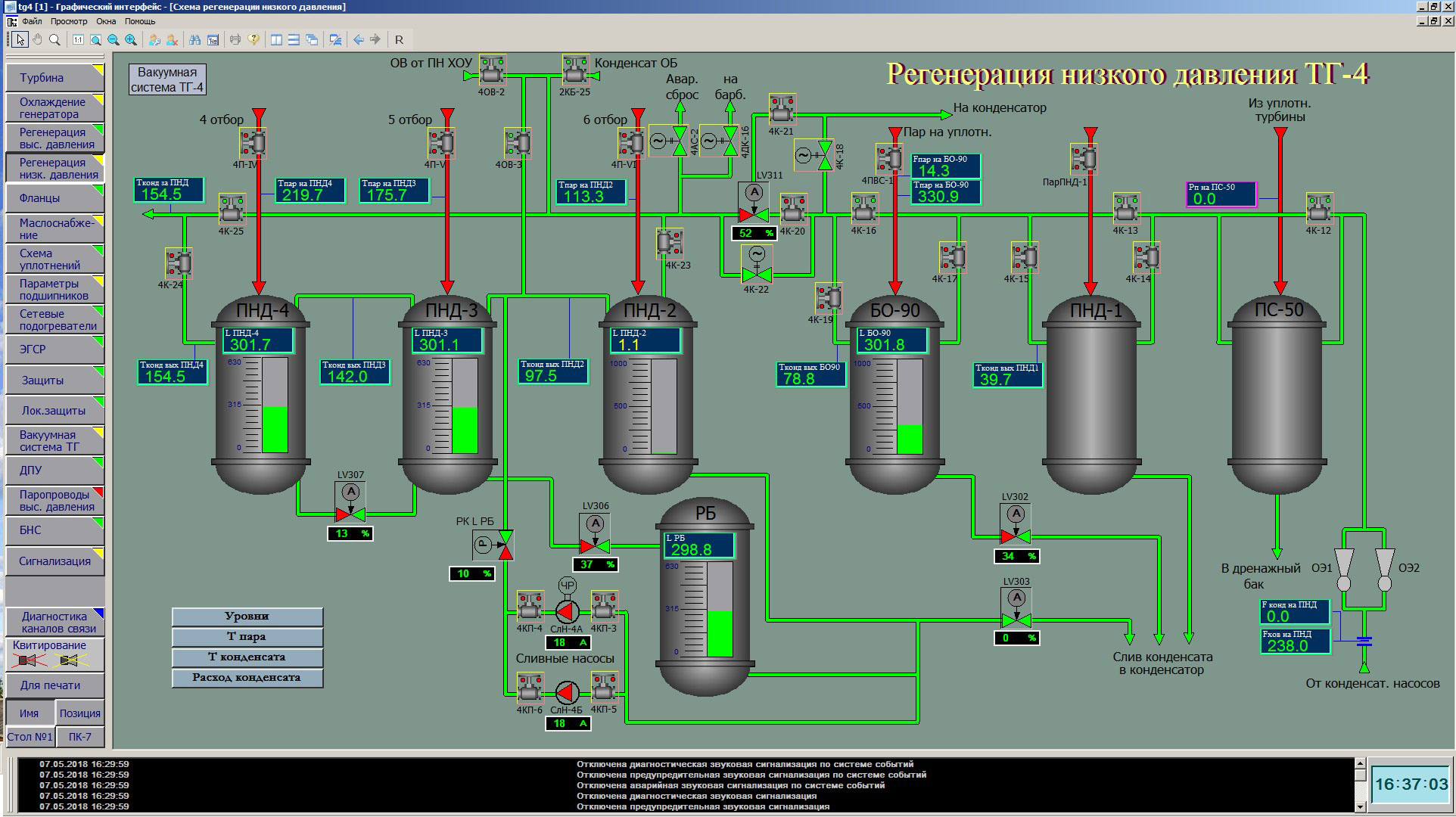Screen dimensions: 1456x817
Task: Cascade windows via toolbar icon
Action: click(311, 40)
